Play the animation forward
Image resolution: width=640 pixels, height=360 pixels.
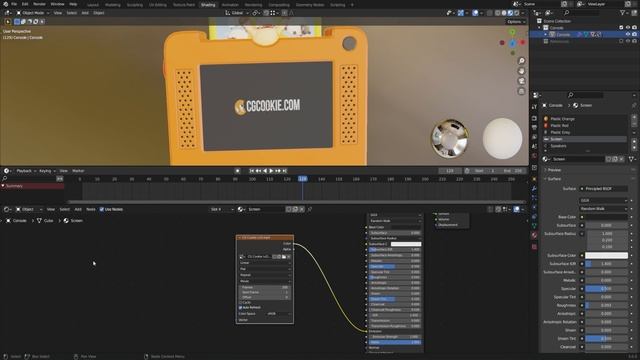[x=271, y=171]
